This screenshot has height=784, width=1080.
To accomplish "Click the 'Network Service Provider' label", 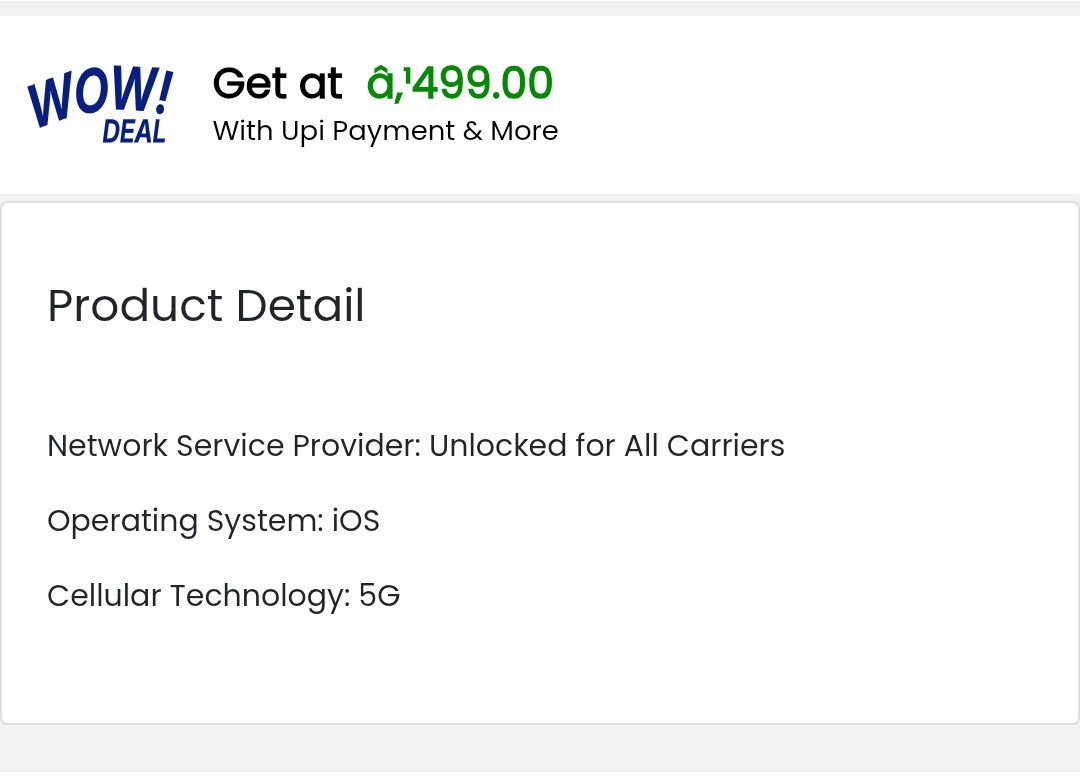I will 233,445.
